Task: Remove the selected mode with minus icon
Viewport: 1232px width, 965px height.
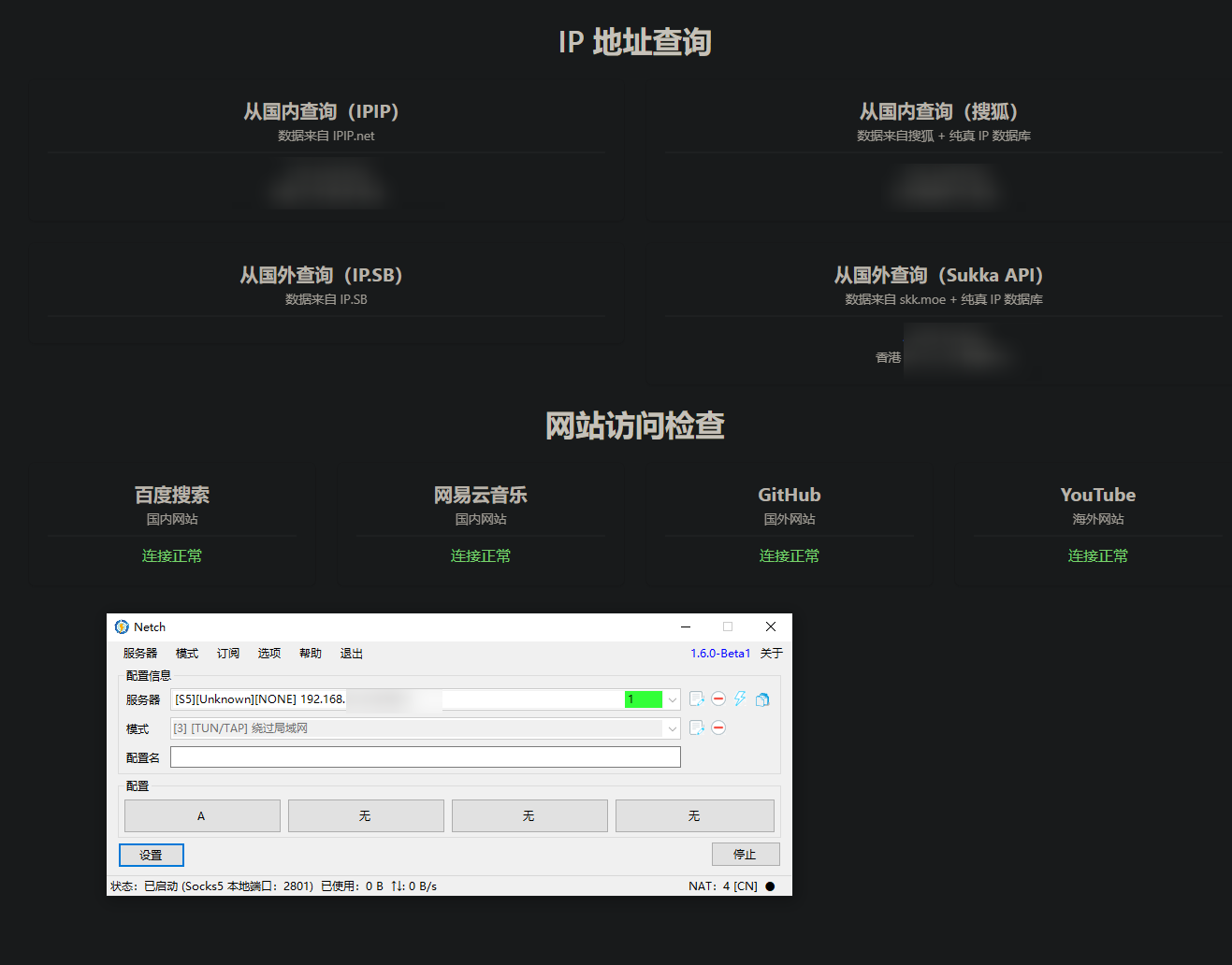Action: click(718, 727)
